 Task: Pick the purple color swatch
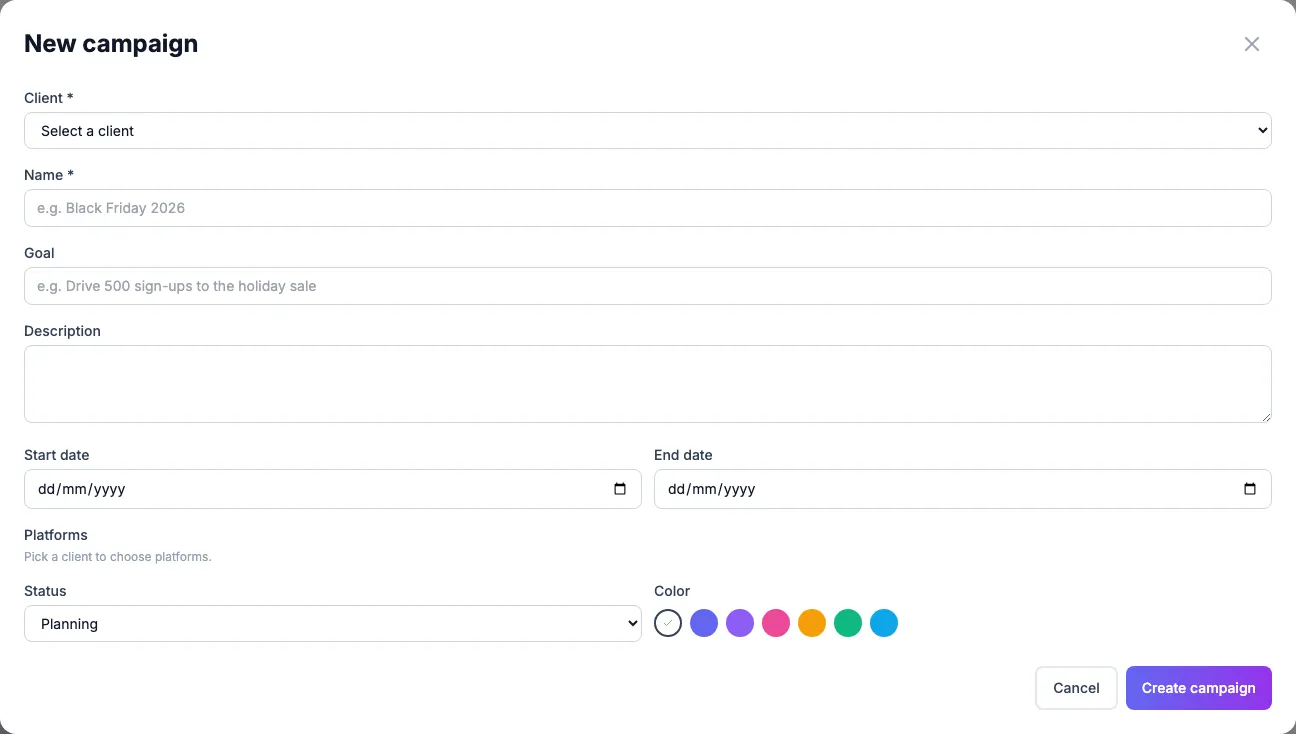[x=740, y=623]
